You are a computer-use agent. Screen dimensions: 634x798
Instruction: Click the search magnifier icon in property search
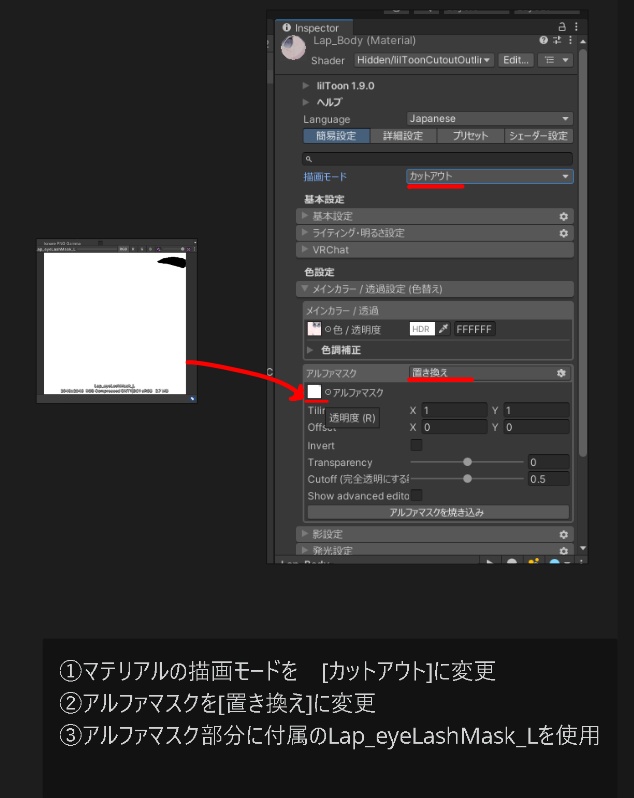click(308, 159)
